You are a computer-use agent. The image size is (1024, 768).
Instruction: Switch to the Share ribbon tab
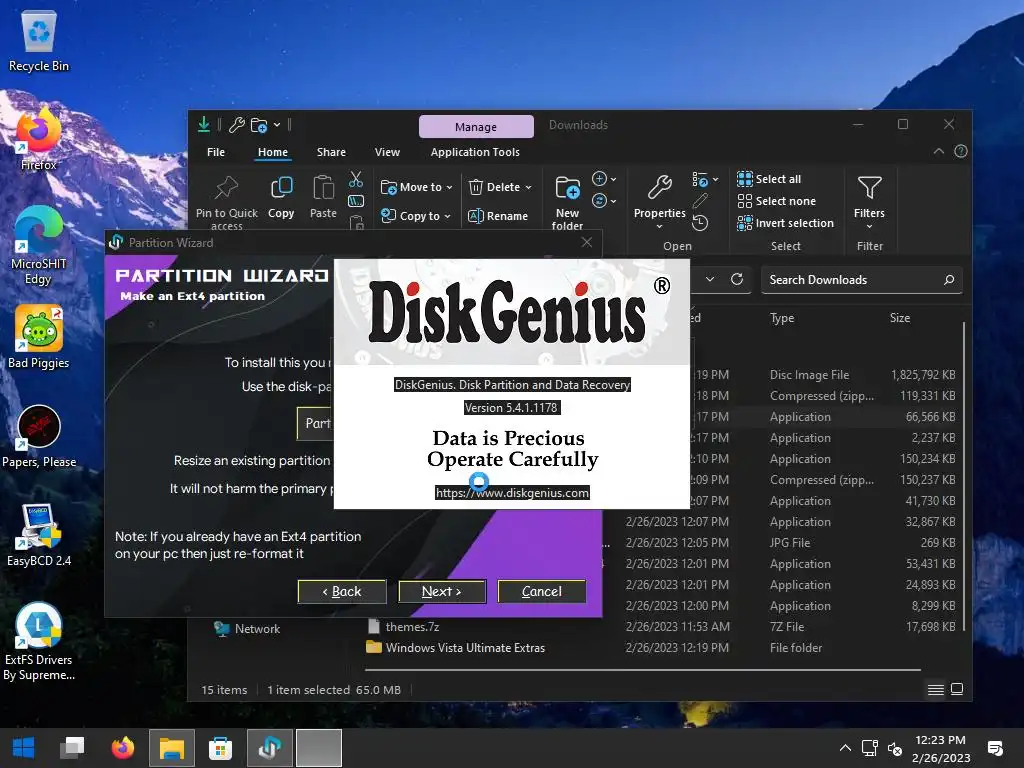pos(332,152)
